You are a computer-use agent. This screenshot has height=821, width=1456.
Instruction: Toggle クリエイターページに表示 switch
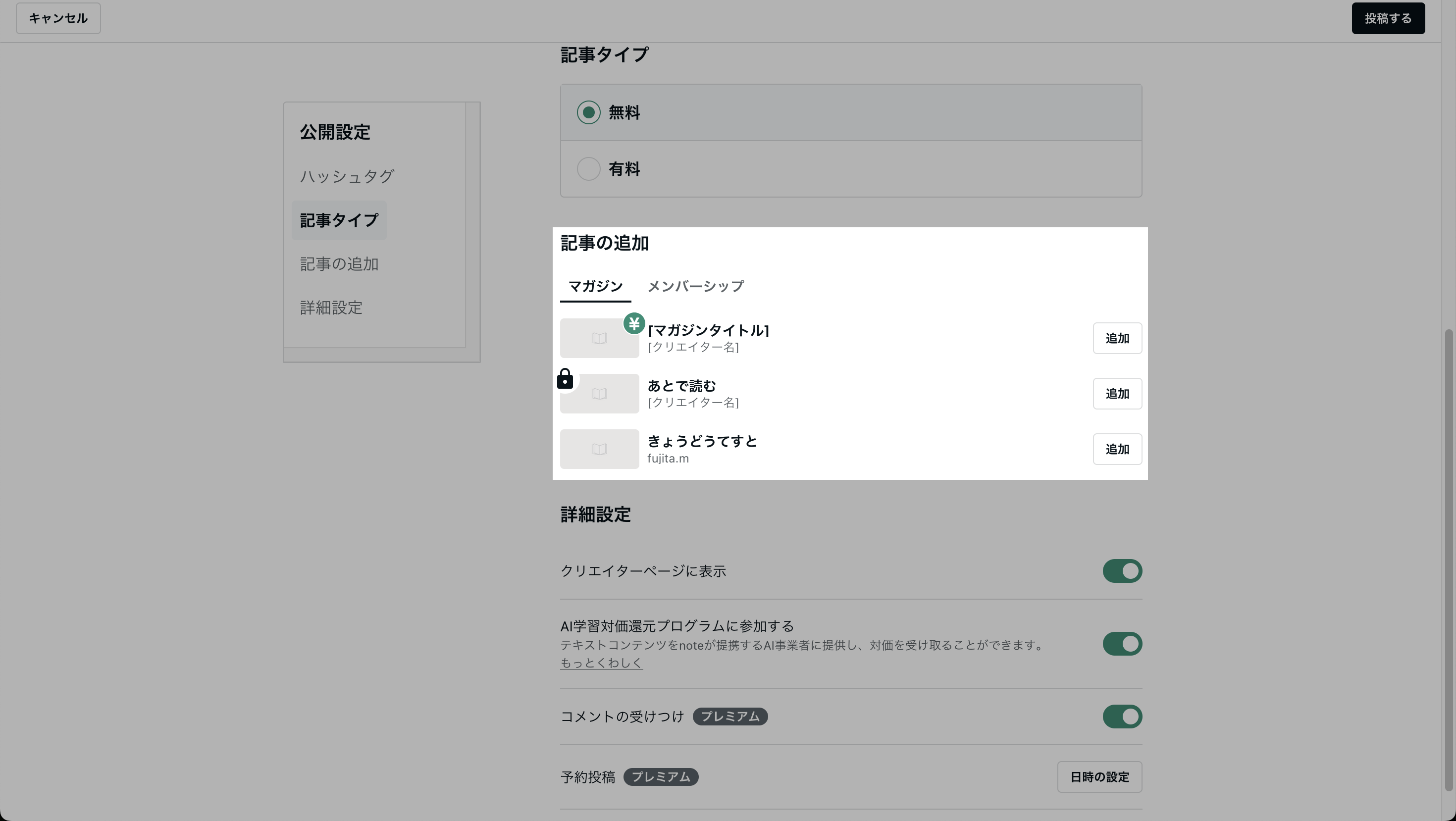point(1122,570)
